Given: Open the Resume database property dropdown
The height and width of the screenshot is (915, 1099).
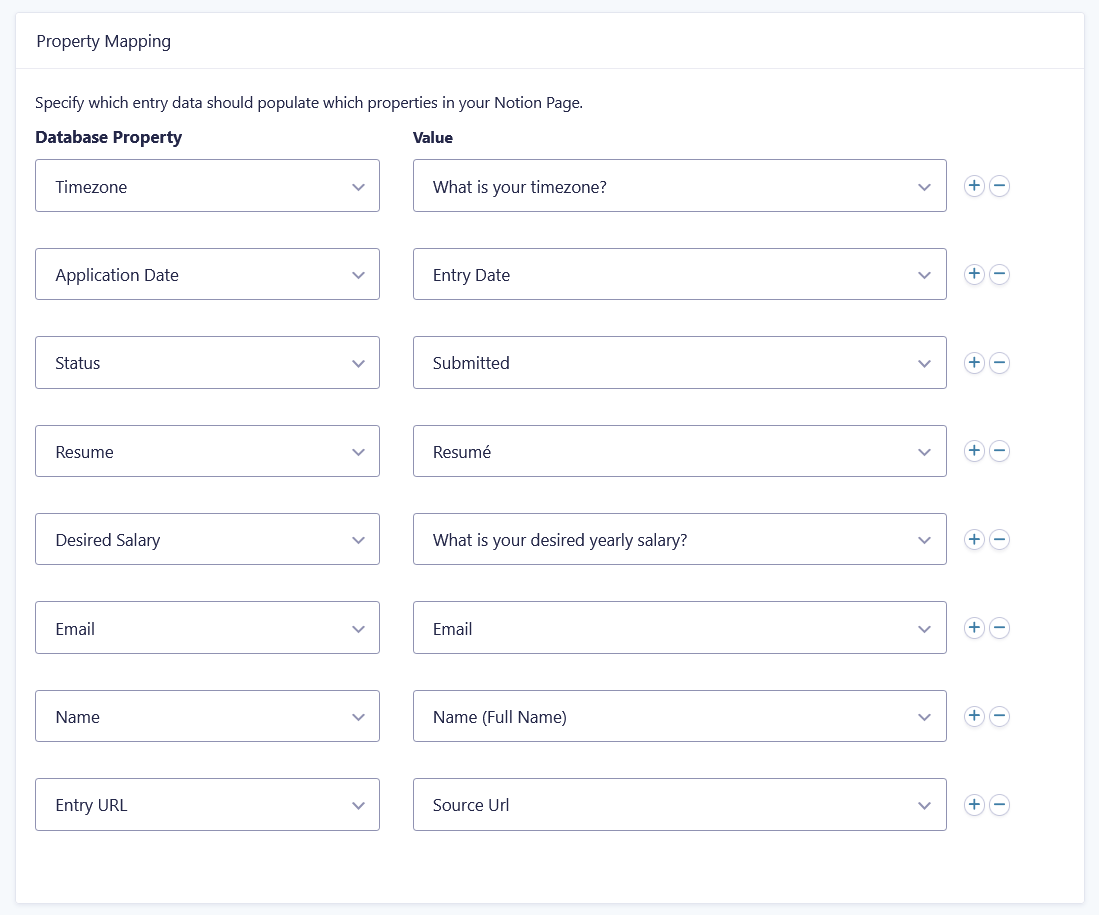Looking at the screenshot, I should (207, 451).
